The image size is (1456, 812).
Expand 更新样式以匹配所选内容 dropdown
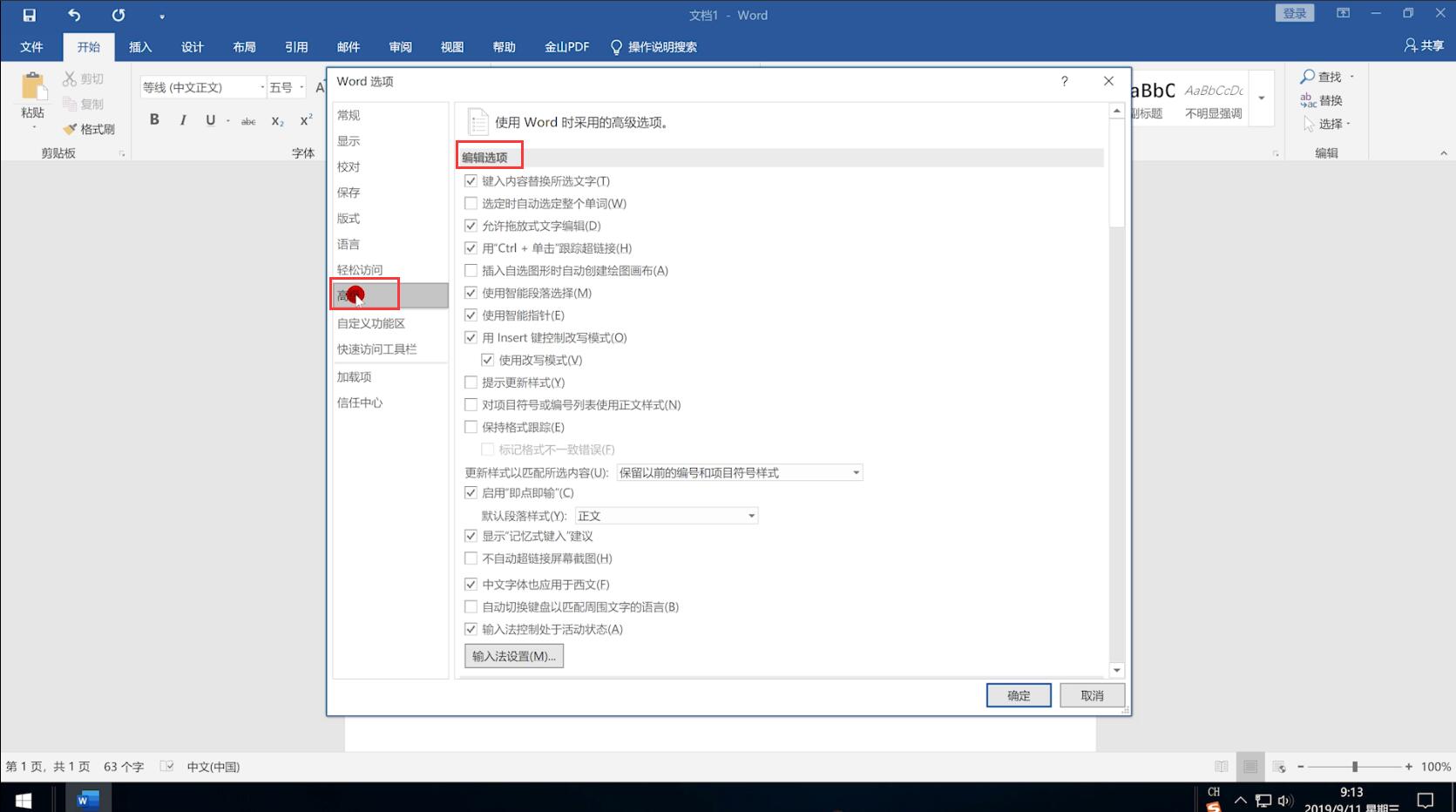point(856,472)
